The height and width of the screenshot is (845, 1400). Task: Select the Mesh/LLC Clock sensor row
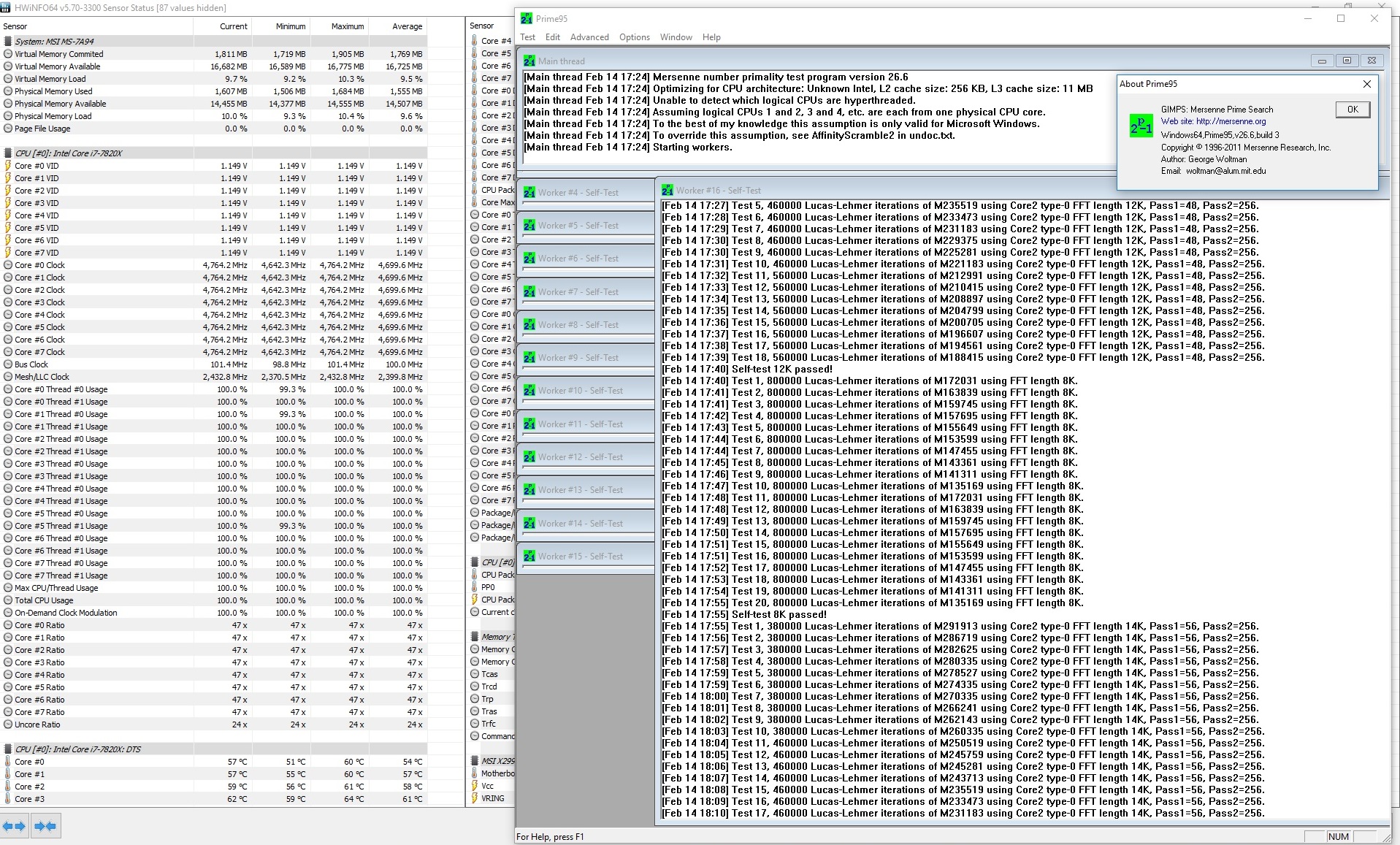(213, 377)
